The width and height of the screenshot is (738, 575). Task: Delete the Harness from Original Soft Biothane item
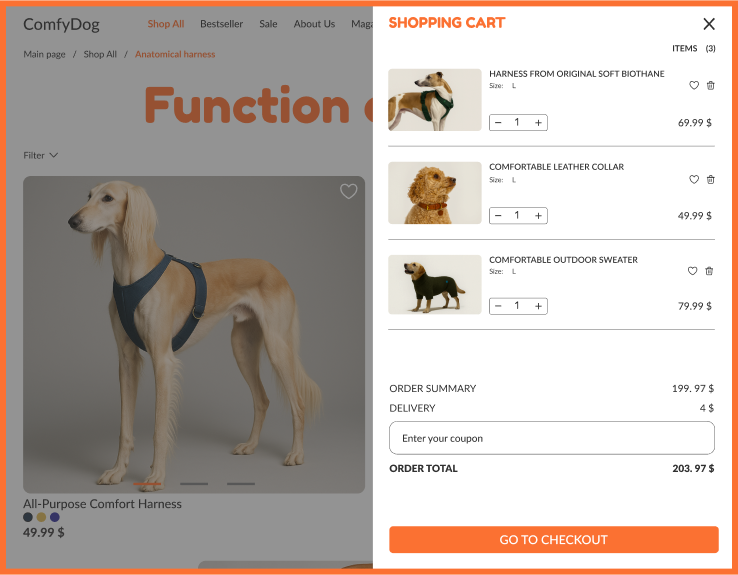click(711, 85)
